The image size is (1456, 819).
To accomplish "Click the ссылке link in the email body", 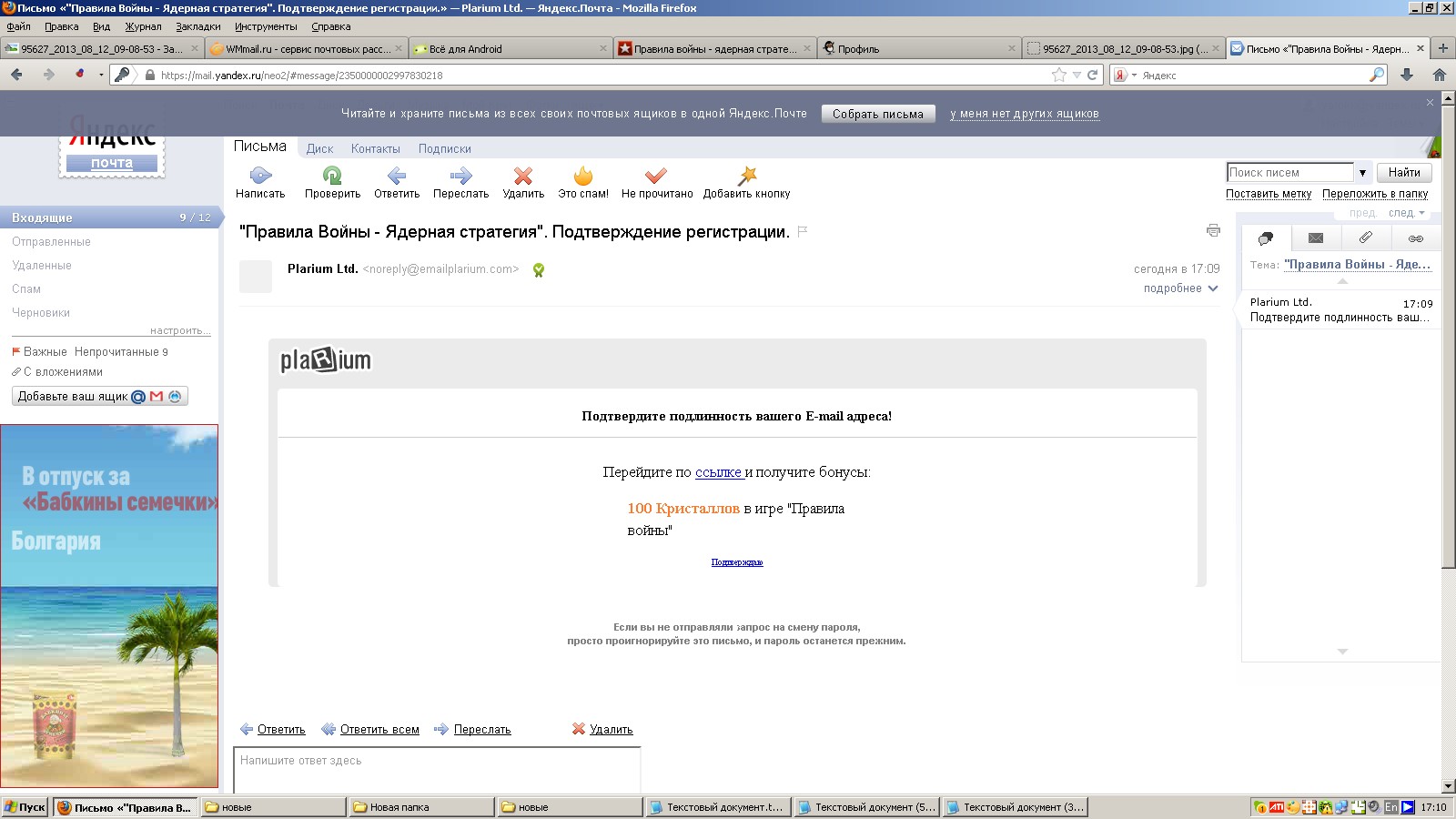I will 718,471.
